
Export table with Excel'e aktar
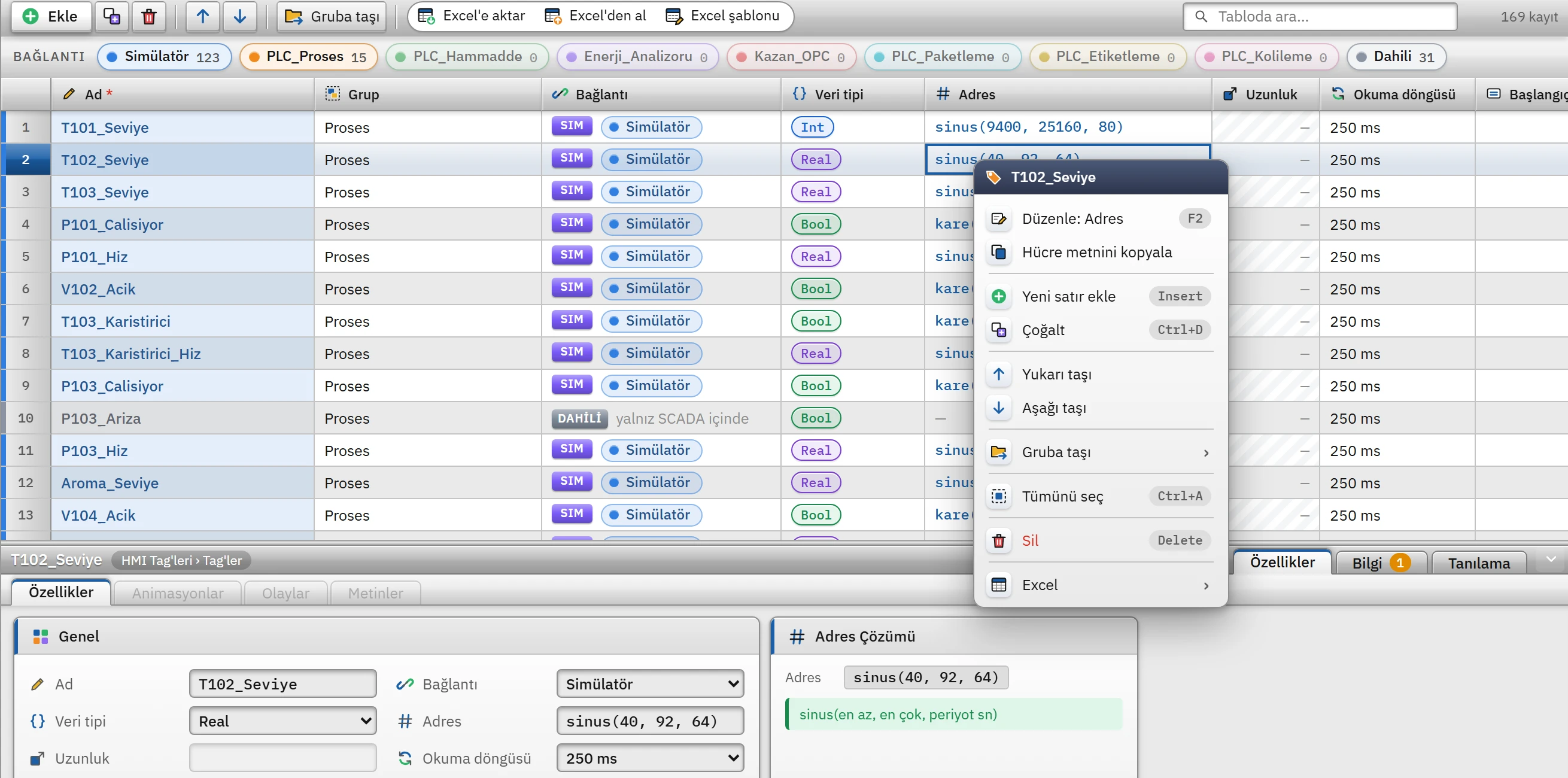(x=471, y=16)
